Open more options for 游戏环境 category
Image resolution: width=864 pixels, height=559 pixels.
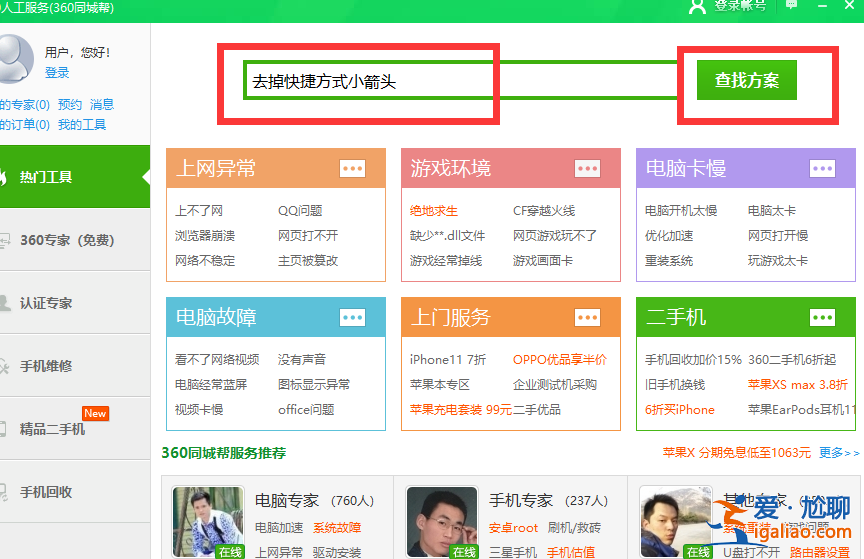point(587,168)
